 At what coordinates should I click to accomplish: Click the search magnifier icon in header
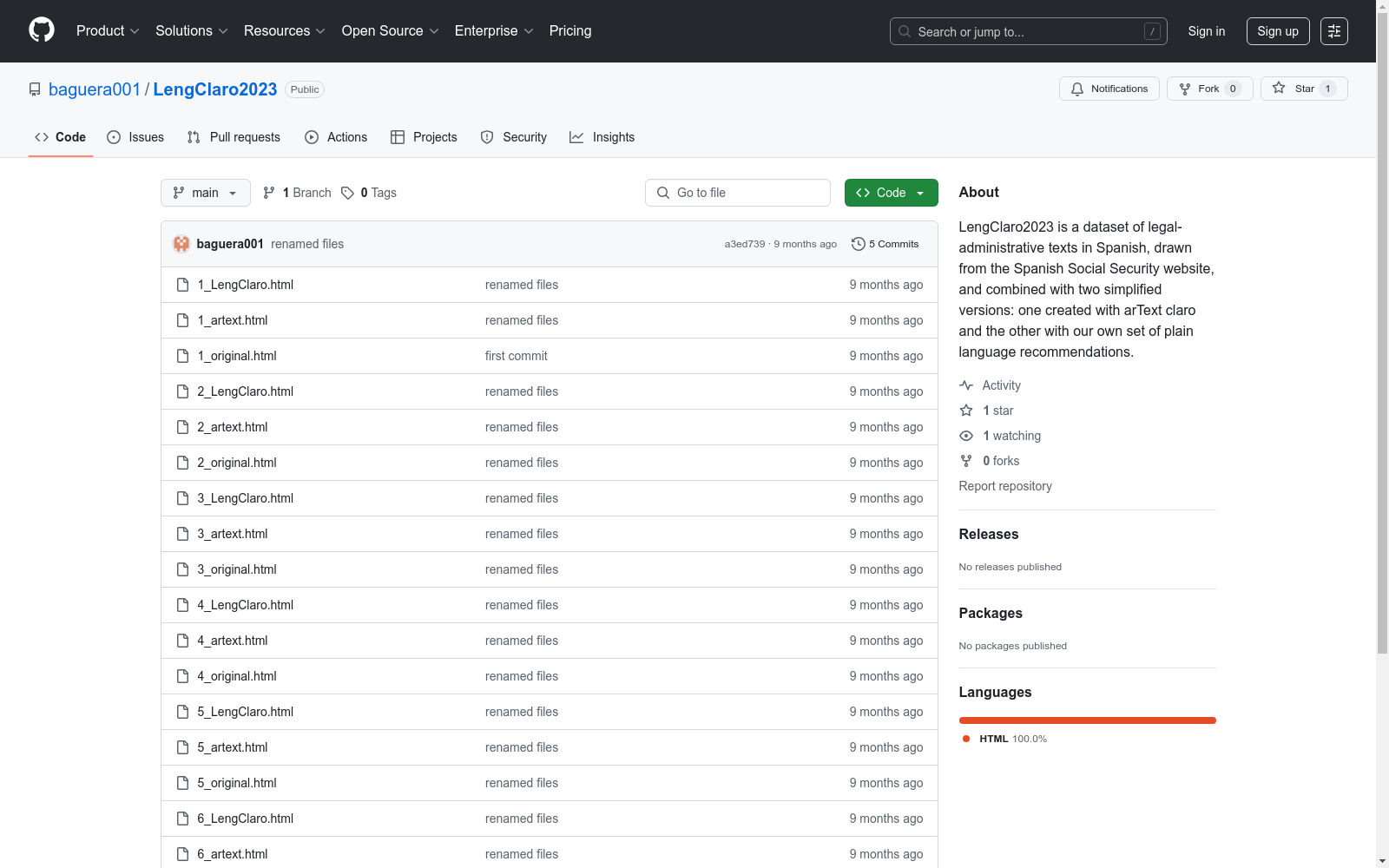(905, 31)
